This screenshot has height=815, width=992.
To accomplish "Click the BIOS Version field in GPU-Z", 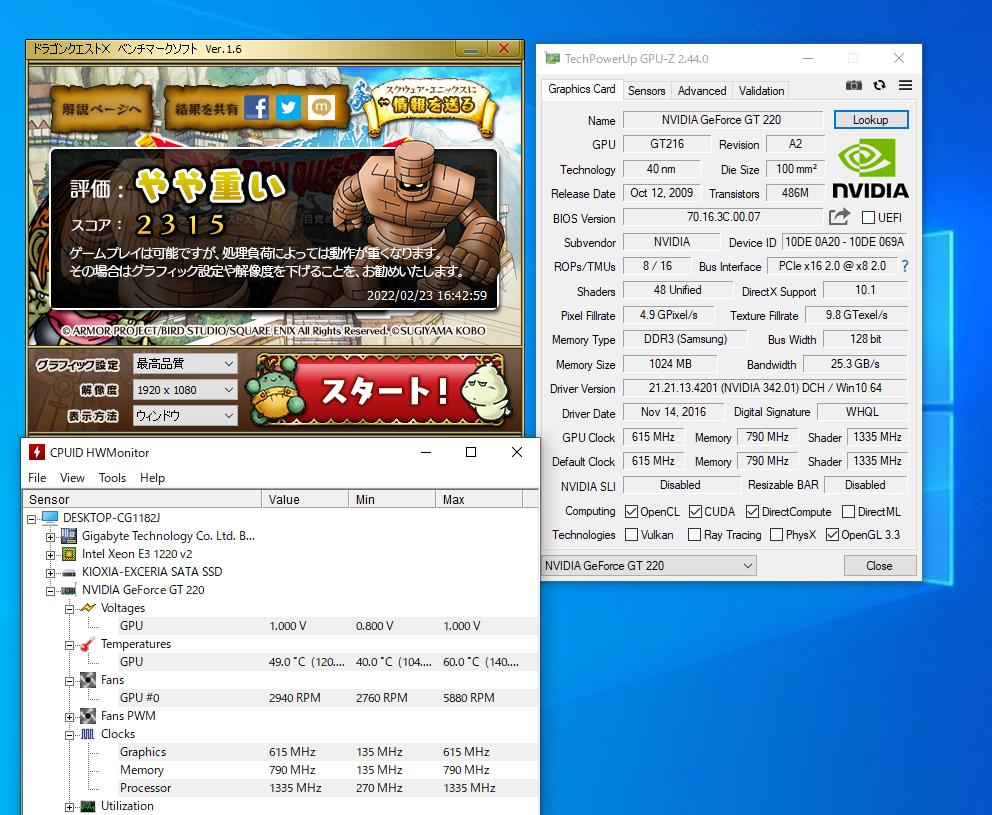I will click(723, 217).
